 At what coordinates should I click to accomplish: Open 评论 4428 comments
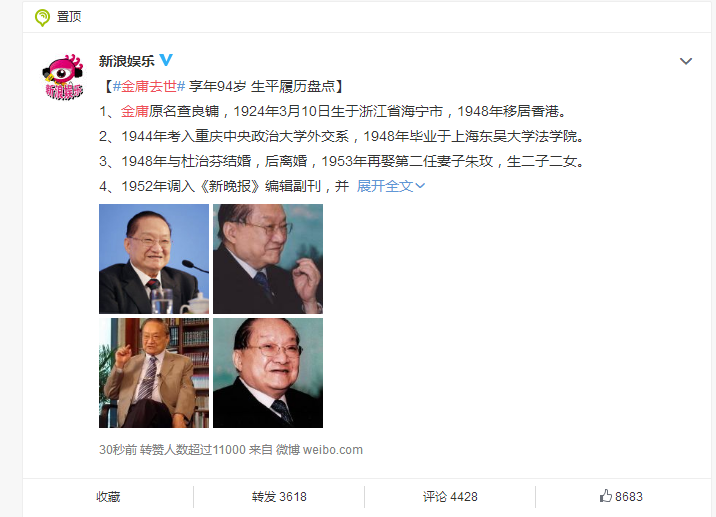tap(450, 496)
